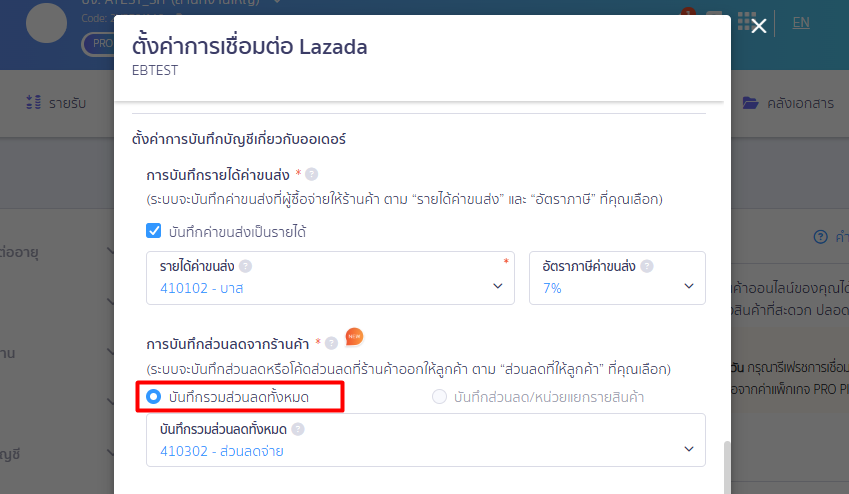Open คลังเอกสาร menu
The width and height of the screenshot is (849, 494).
point(788,103)
